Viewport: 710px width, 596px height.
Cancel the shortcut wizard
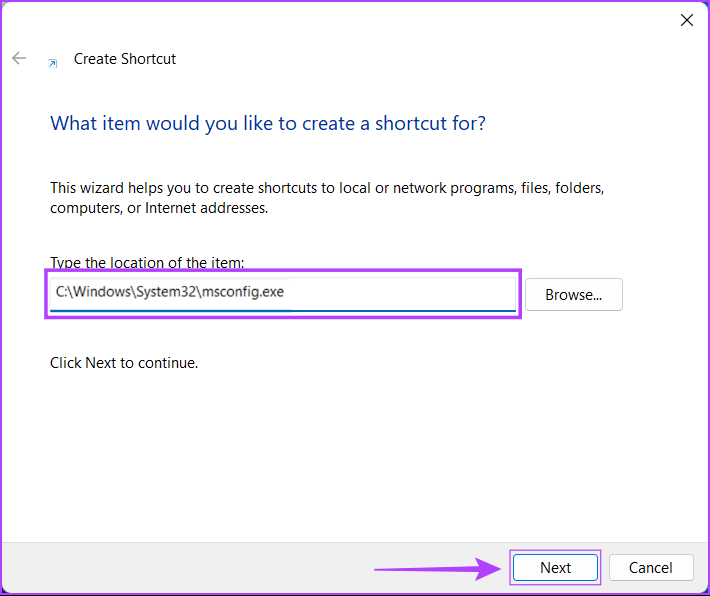pos(651,567)
